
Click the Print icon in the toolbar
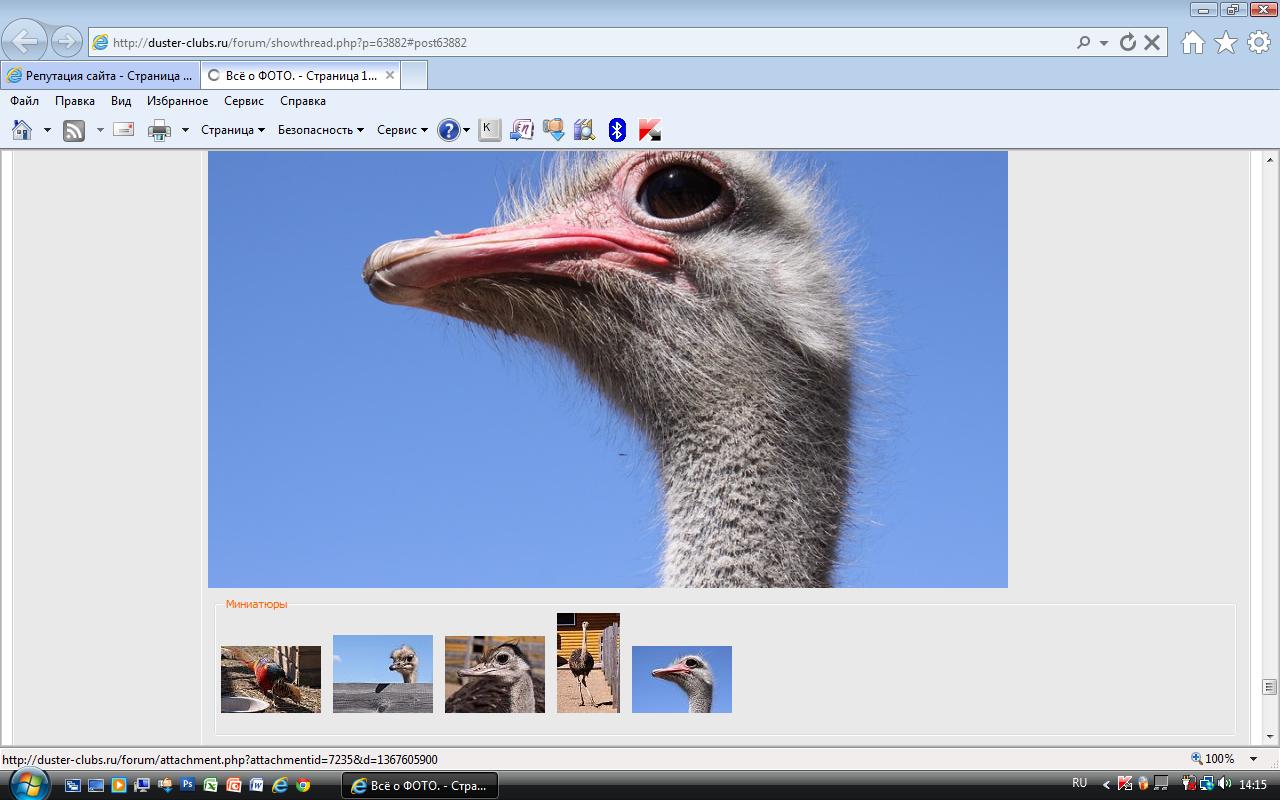[159, 130]
